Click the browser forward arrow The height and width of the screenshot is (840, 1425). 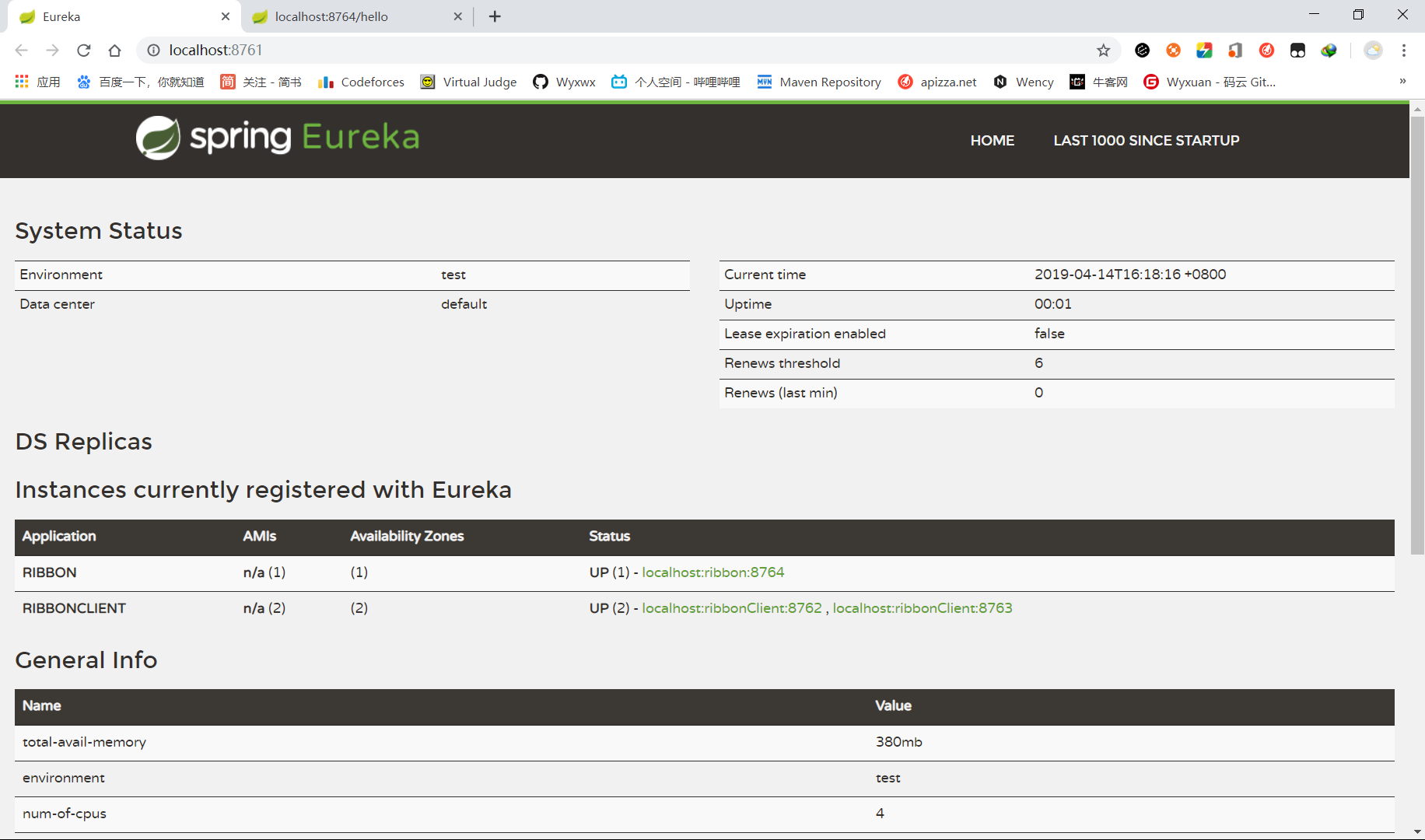(52, 51)
